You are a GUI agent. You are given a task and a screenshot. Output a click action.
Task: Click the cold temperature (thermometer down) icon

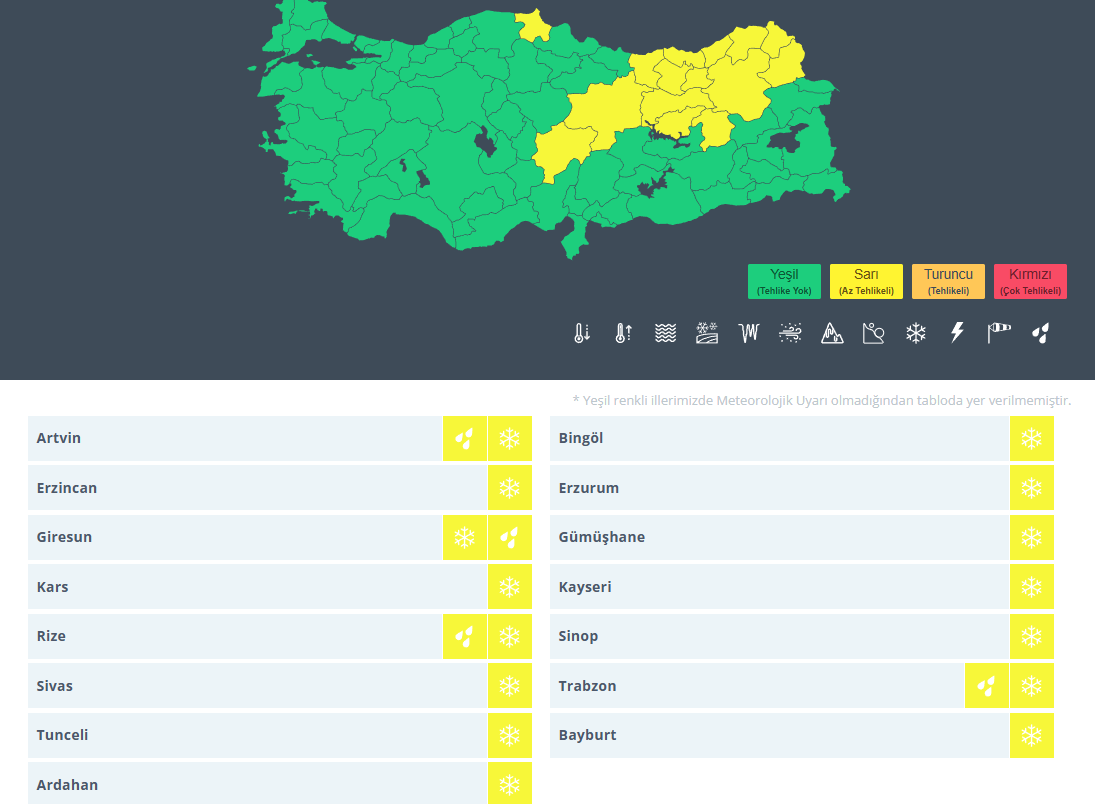(582, 333)
